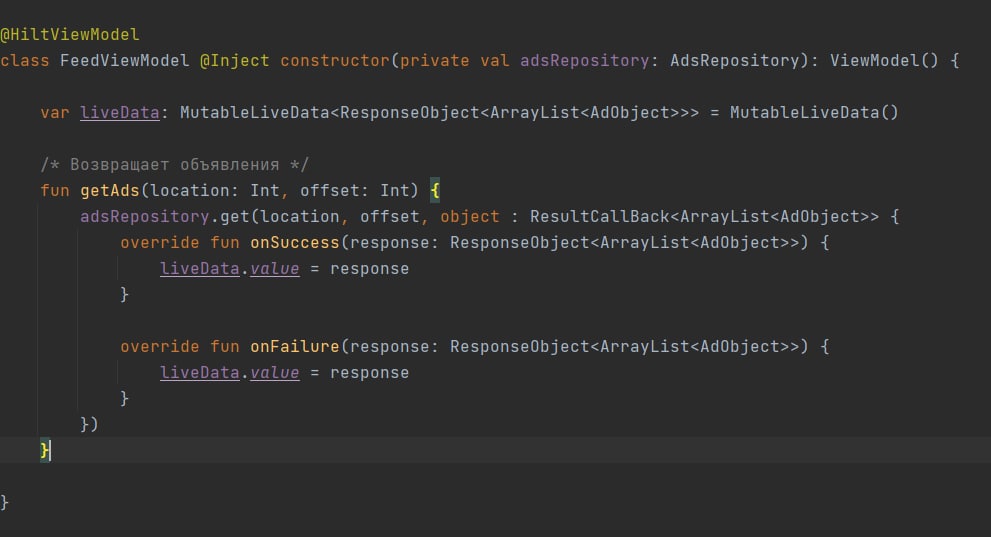Viewport: 991px width, 537px height.
Task: Click the Russian comment line
Action: [x=174, y=165]
